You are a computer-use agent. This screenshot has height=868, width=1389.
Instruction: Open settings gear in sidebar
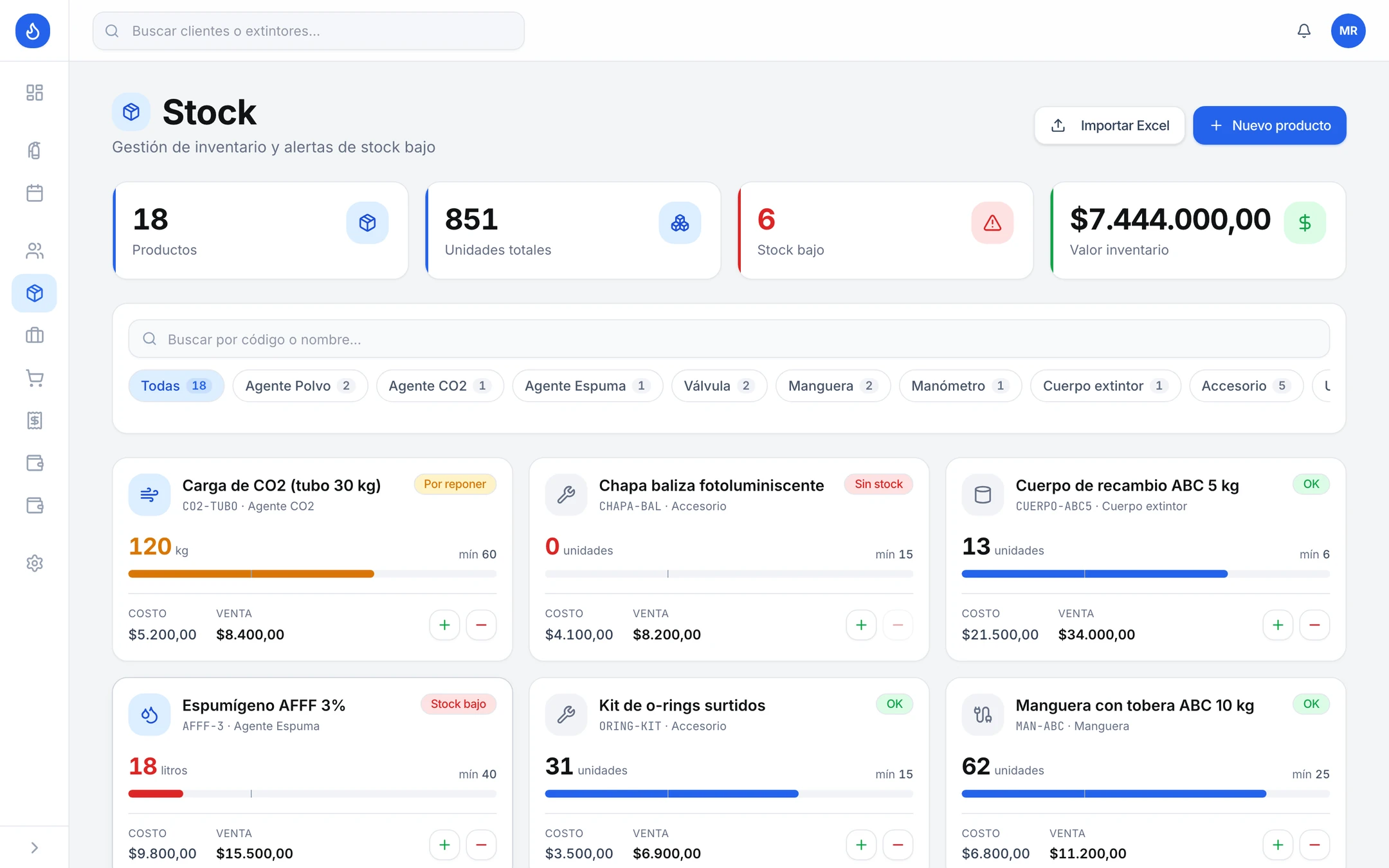pos(35,563)
